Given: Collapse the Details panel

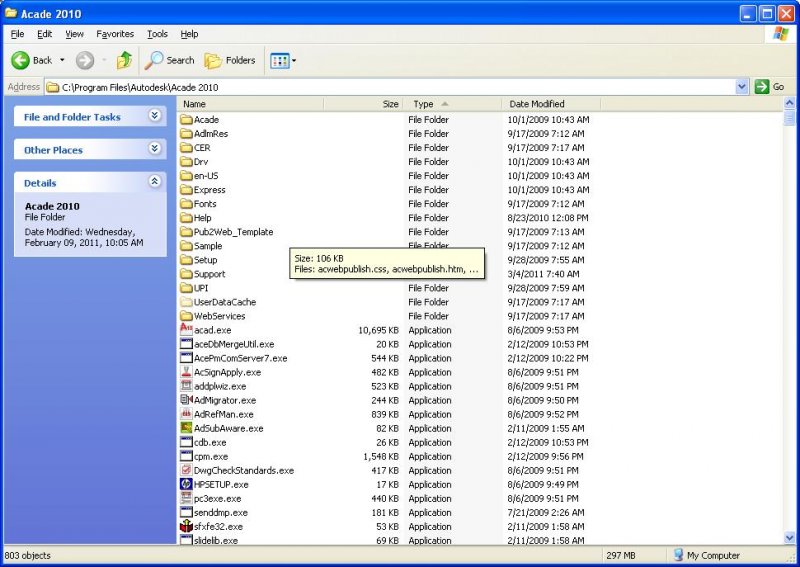Looking at the screenshot, I should click(155, 181).
